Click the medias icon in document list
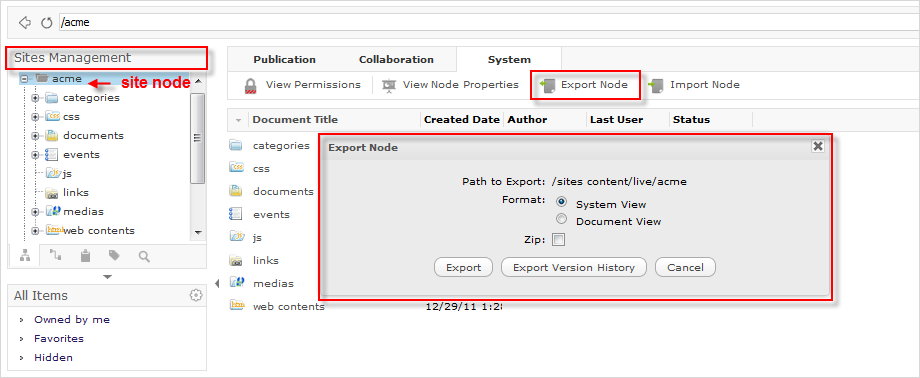Image resolution: width=920 pixels, height=378 pixels. pos(236,282)
